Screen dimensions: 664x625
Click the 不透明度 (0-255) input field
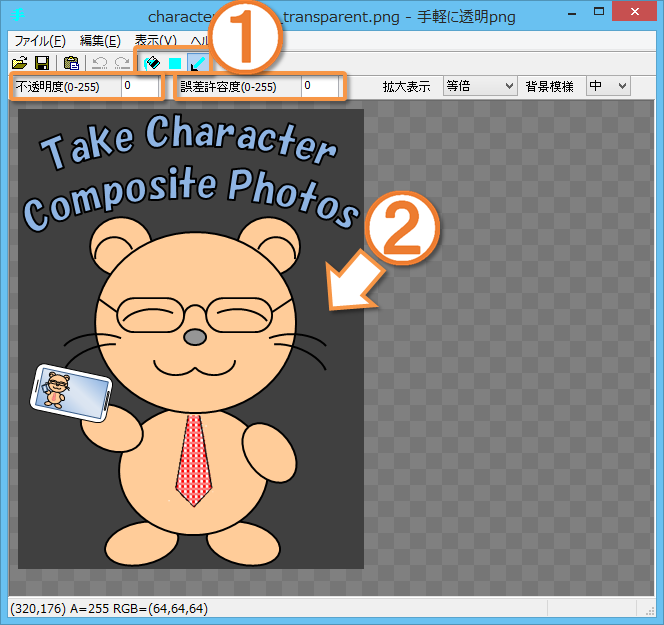[x=140, y=87]
